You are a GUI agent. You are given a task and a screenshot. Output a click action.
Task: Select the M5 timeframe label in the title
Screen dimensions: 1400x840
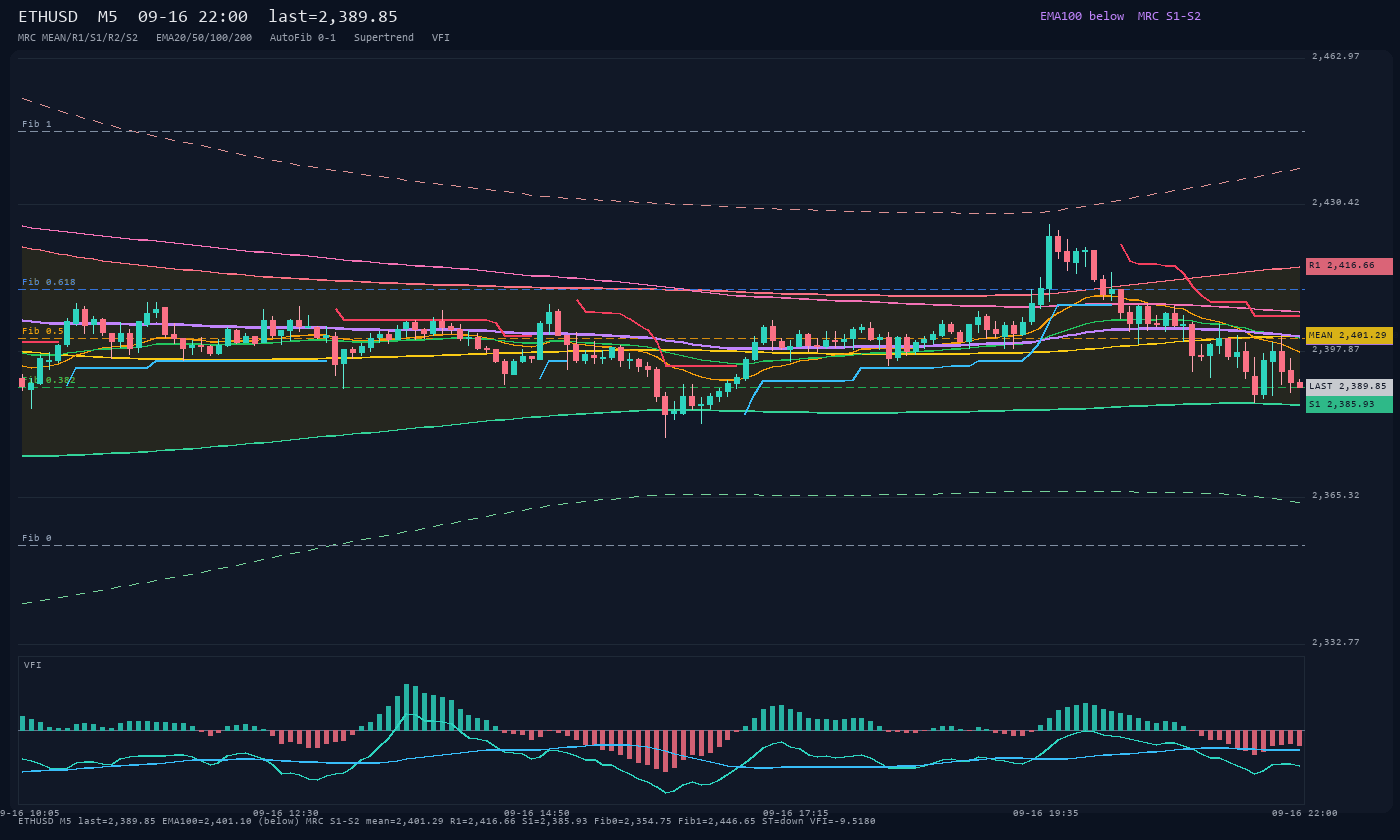(108, 17)
